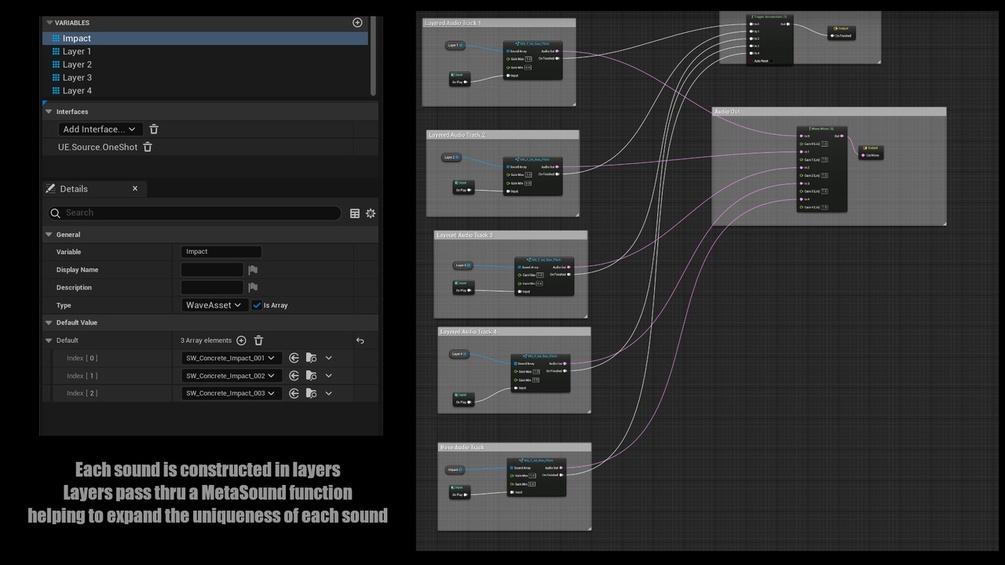The image size is (1005, 565).
Task: Open SW_Concrete_Impact_002 asset dropdown
Action: click(x=231, y=376)
